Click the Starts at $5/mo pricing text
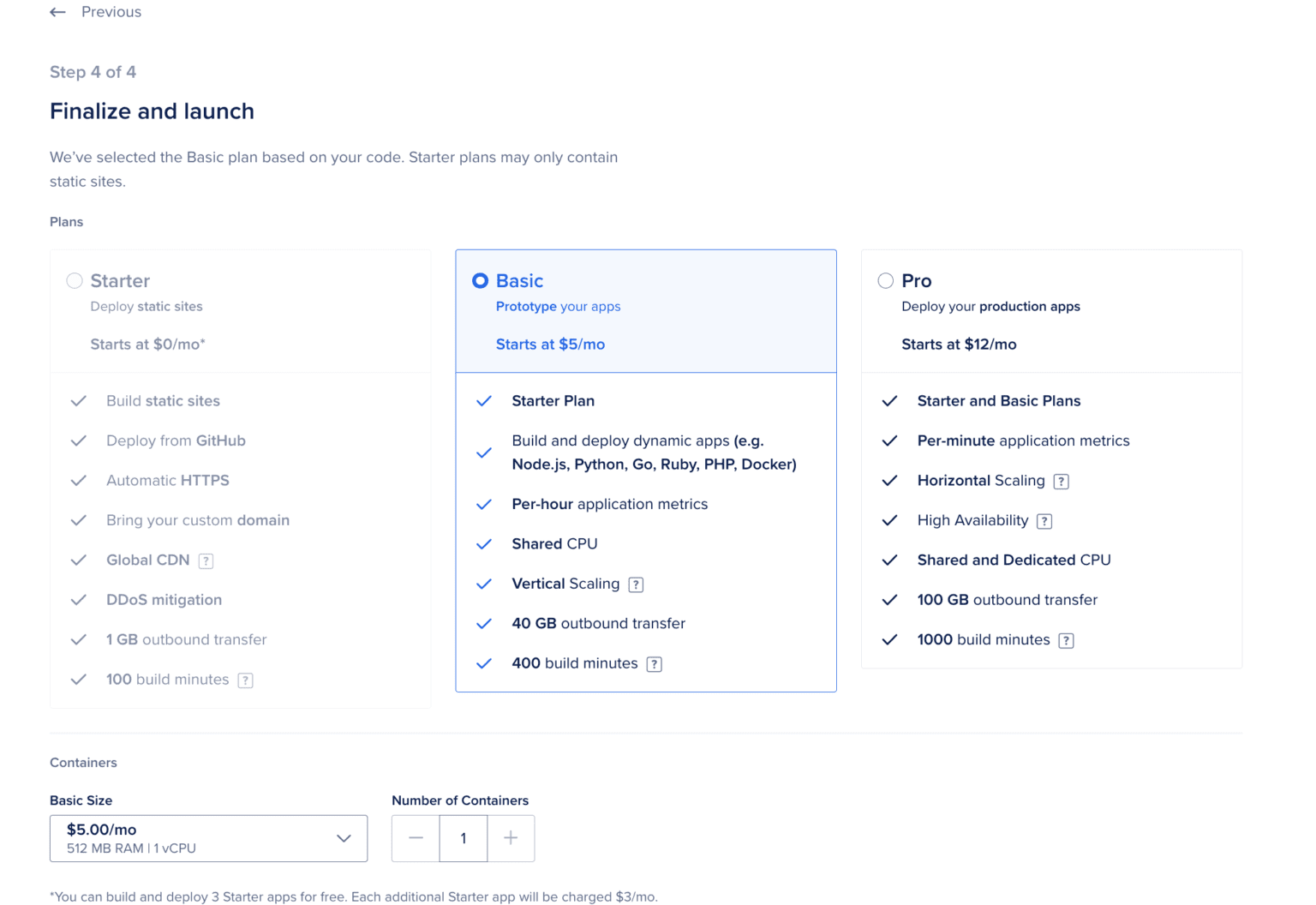 click(x=551, y=344)
